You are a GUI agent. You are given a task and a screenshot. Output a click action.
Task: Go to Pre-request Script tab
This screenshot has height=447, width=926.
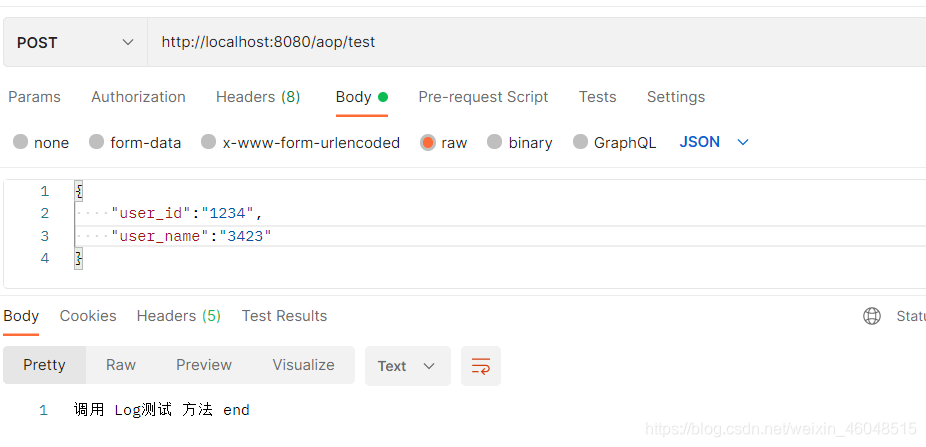tap(483, 97)
